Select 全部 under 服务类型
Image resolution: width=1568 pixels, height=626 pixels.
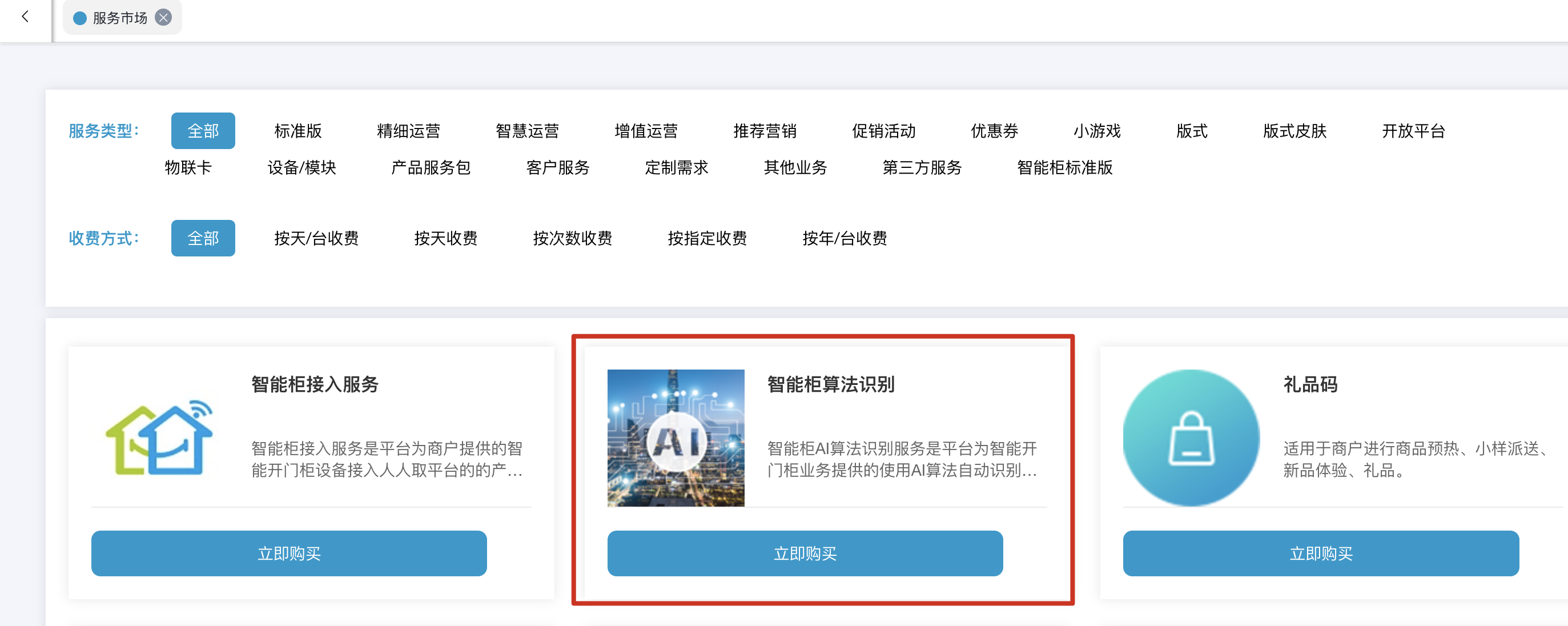[x=203, y=131]
